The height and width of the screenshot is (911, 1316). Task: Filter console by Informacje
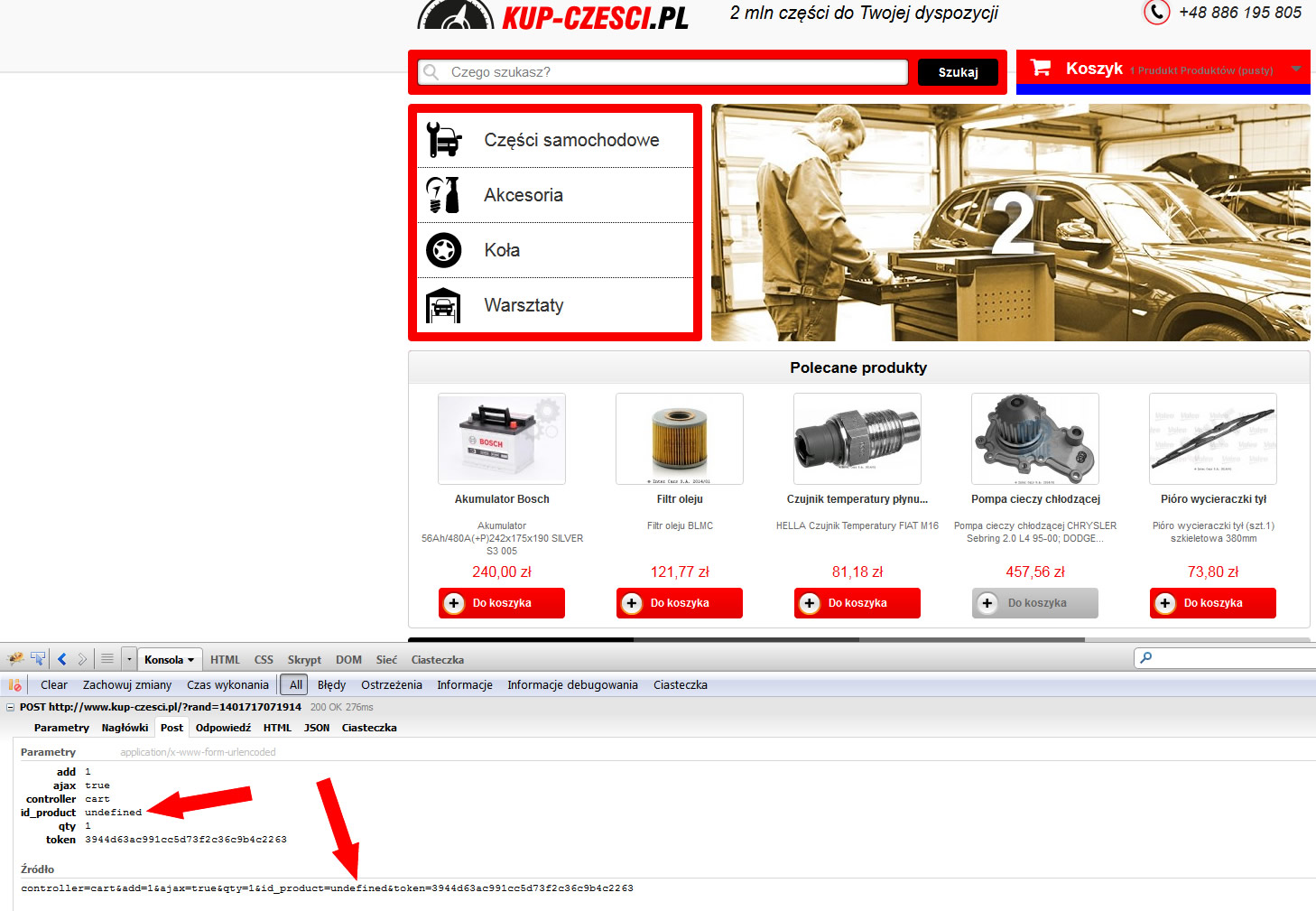click(465, 685)
